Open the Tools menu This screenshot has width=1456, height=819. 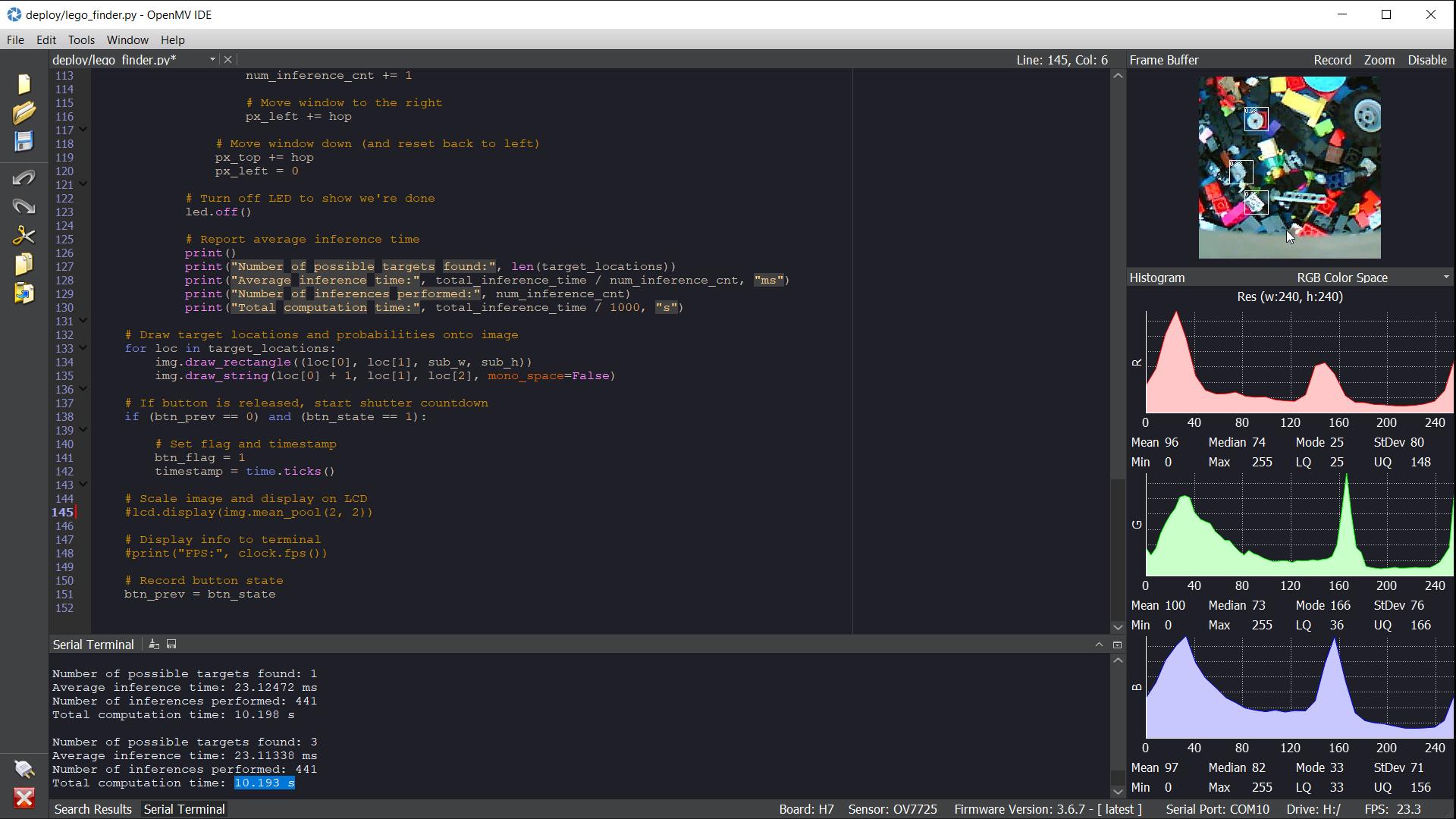coord(80,40)
